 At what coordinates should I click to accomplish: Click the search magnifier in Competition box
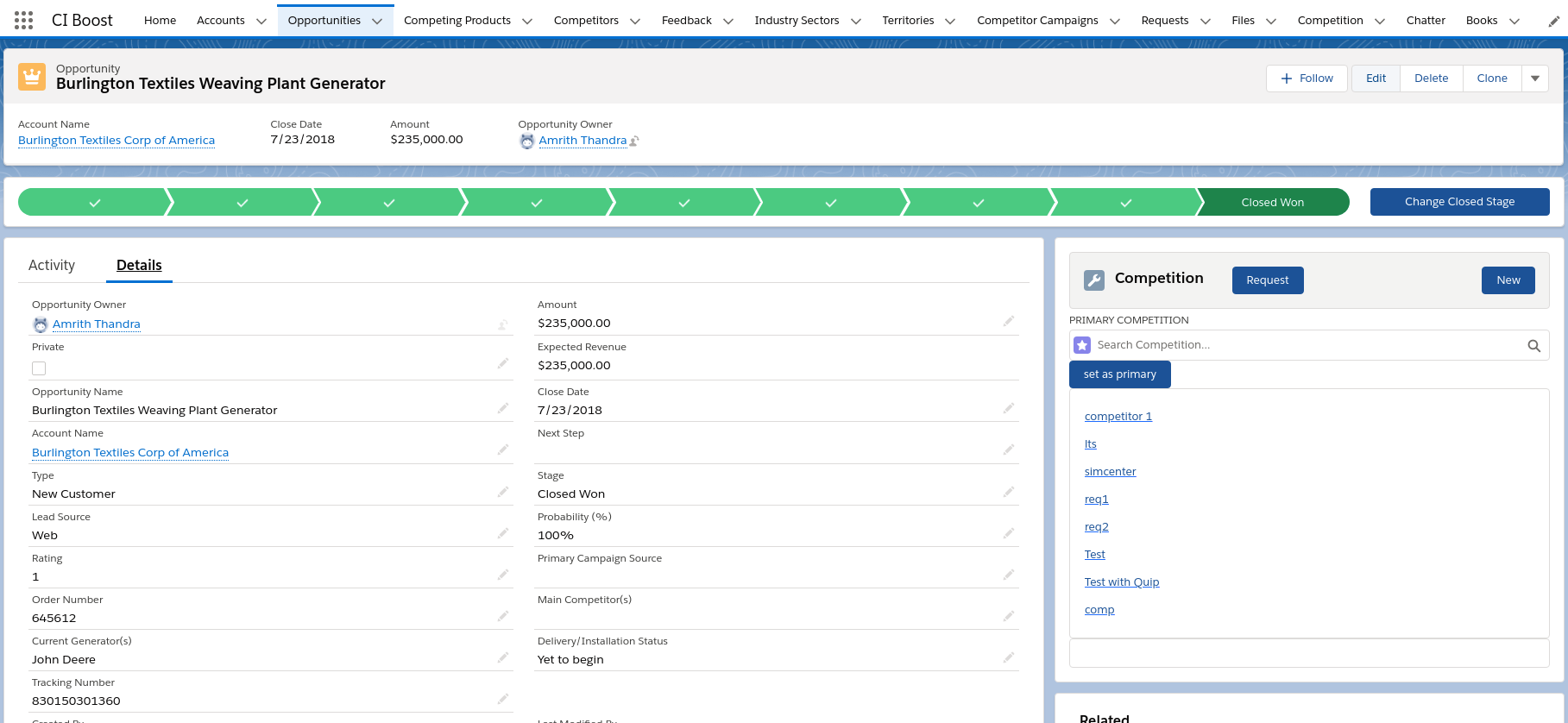(x=1533, y=345)
